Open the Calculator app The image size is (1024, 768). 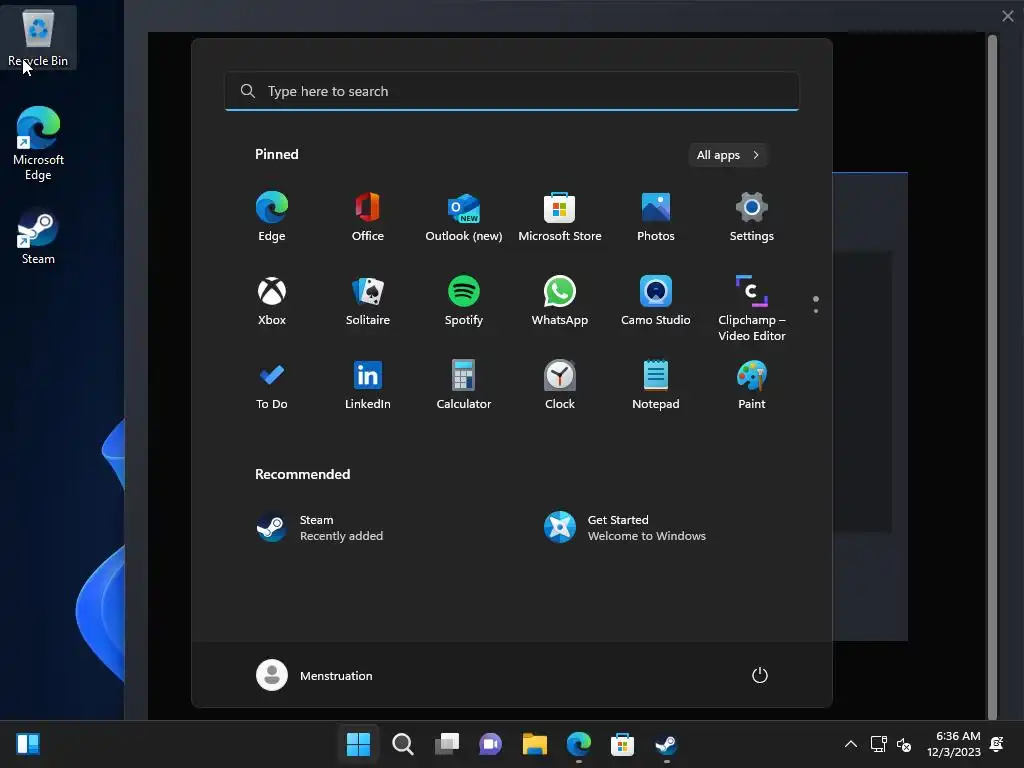464,385
